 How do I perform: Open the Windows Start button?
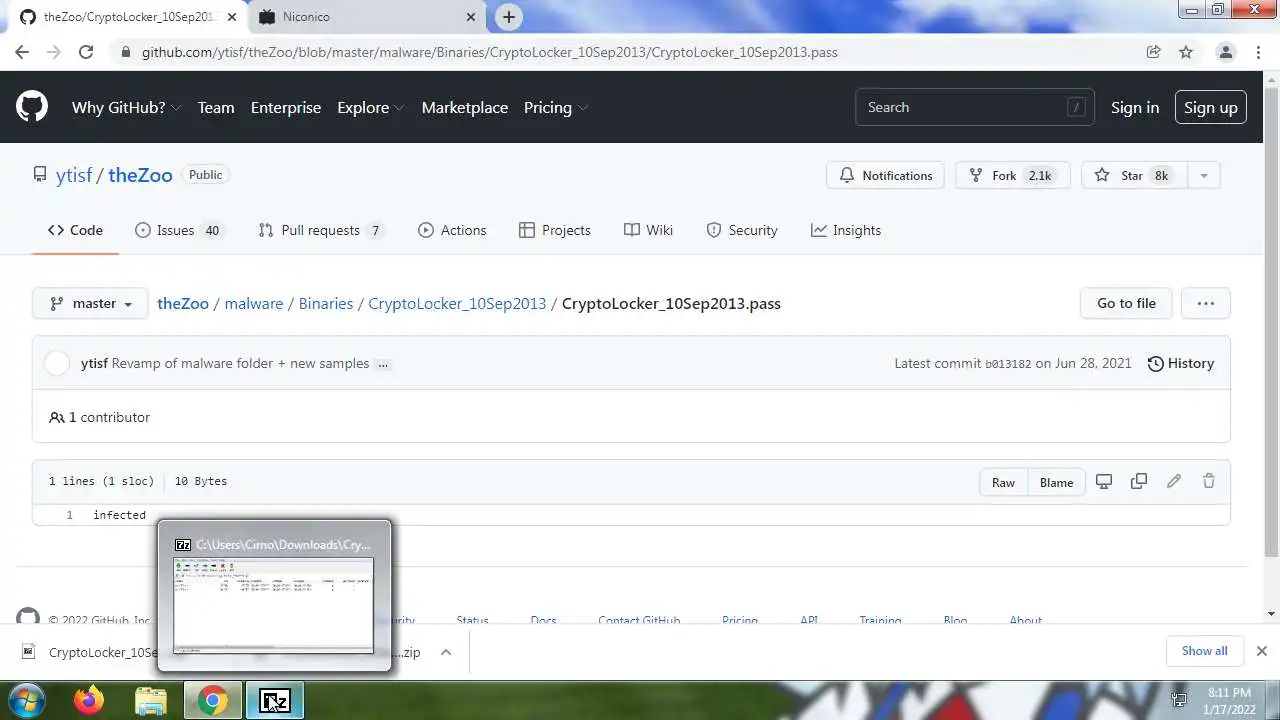click(x=27, y=700)
